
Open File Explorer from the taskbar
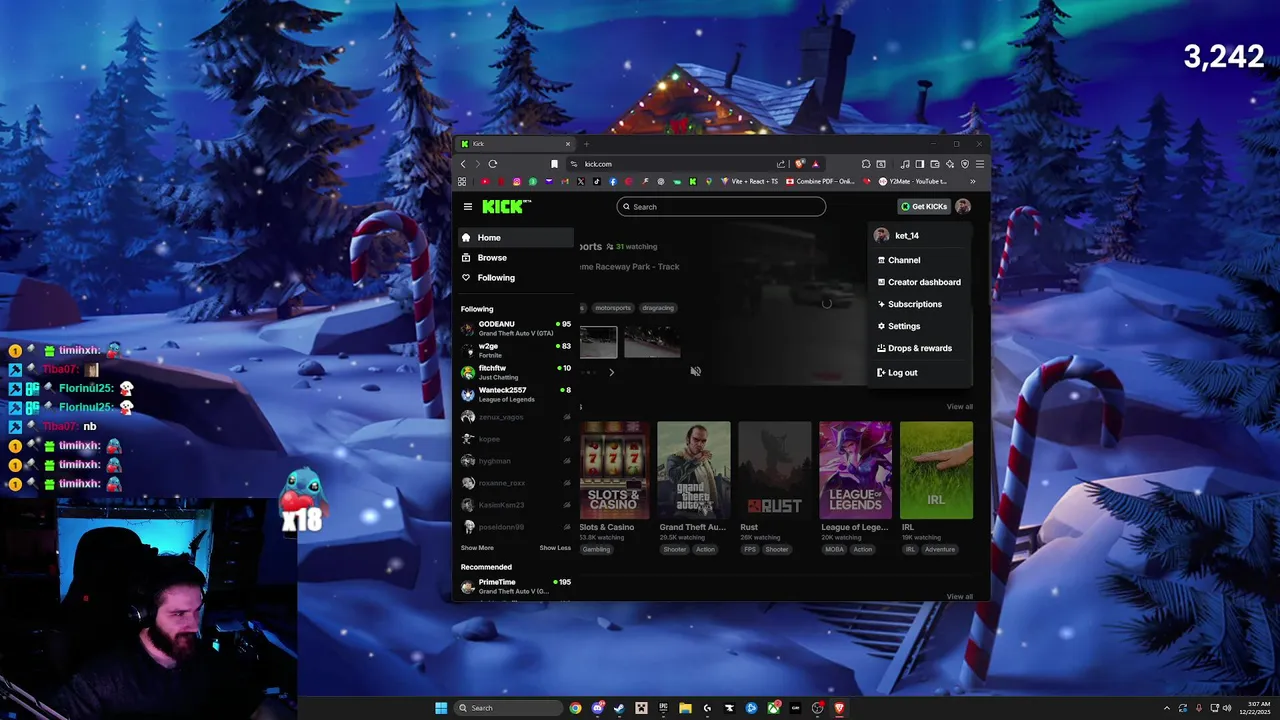click(x=685, y=708)
